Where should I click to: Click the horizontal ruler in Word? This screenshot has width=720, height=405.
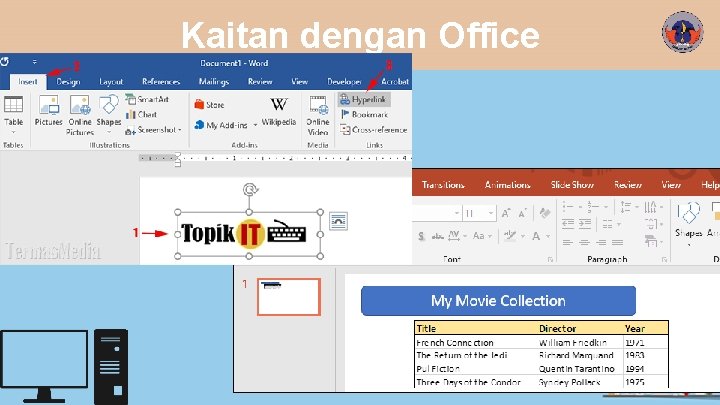(275, 158)
